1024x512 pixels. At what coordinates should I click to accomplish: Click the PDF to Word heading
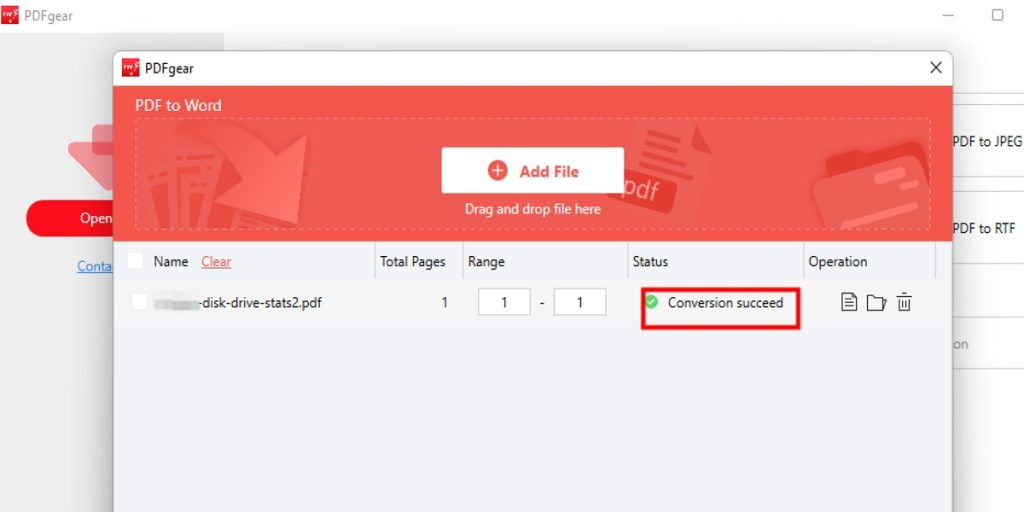pos(178,105)
